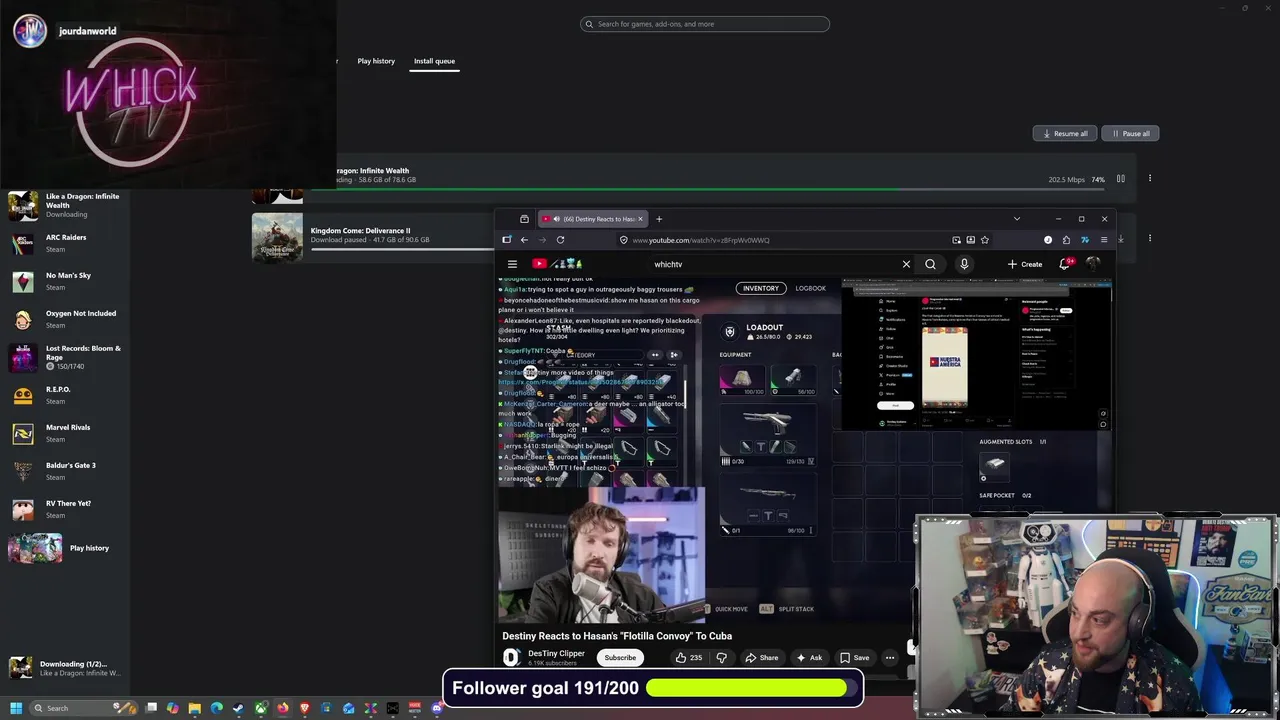Open the Downloading (1/2) status panel
This screenshot has height=720, width=1280.
click(x=65, y=668)
